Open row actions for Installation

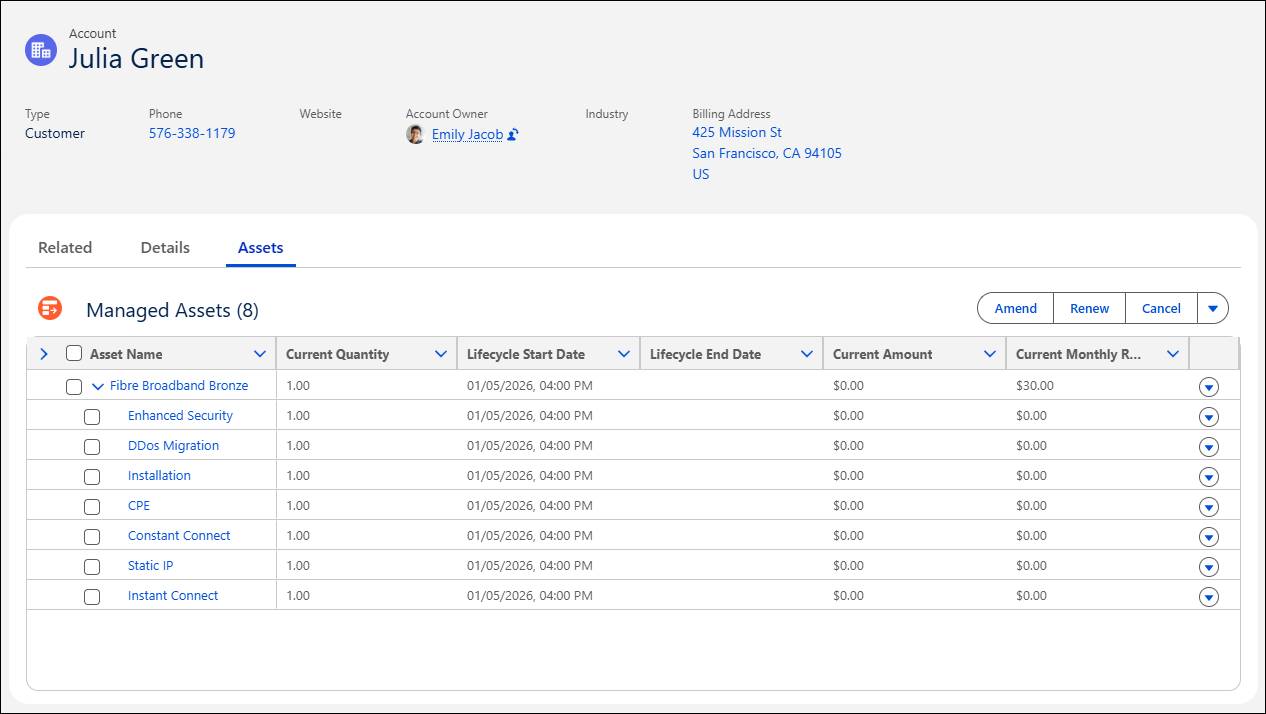[x=1209, y=477]
